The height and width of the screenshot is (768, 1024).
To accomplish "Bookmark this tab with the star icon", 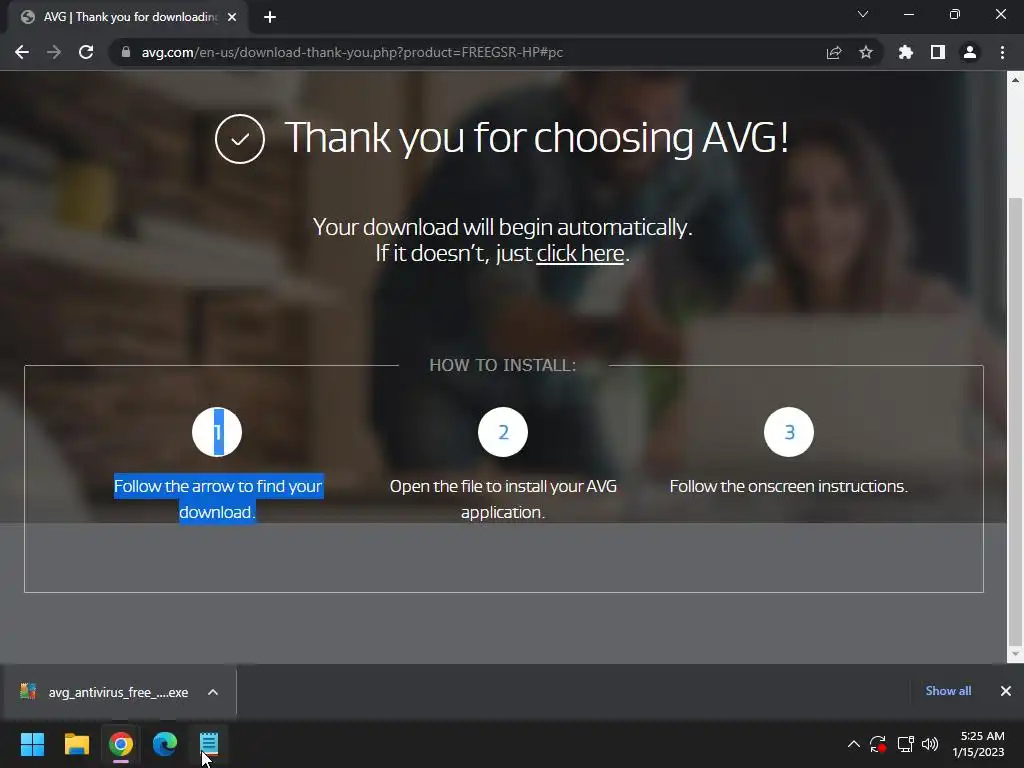I will (866, 52).
